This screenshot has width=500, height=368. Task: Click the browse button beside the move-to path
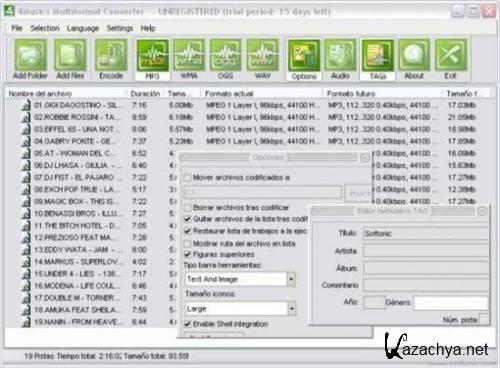358,193
